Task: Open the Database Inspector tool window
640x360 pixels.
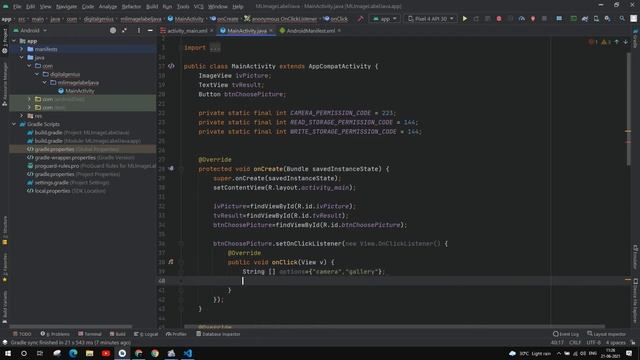Action: click(218, 334)
